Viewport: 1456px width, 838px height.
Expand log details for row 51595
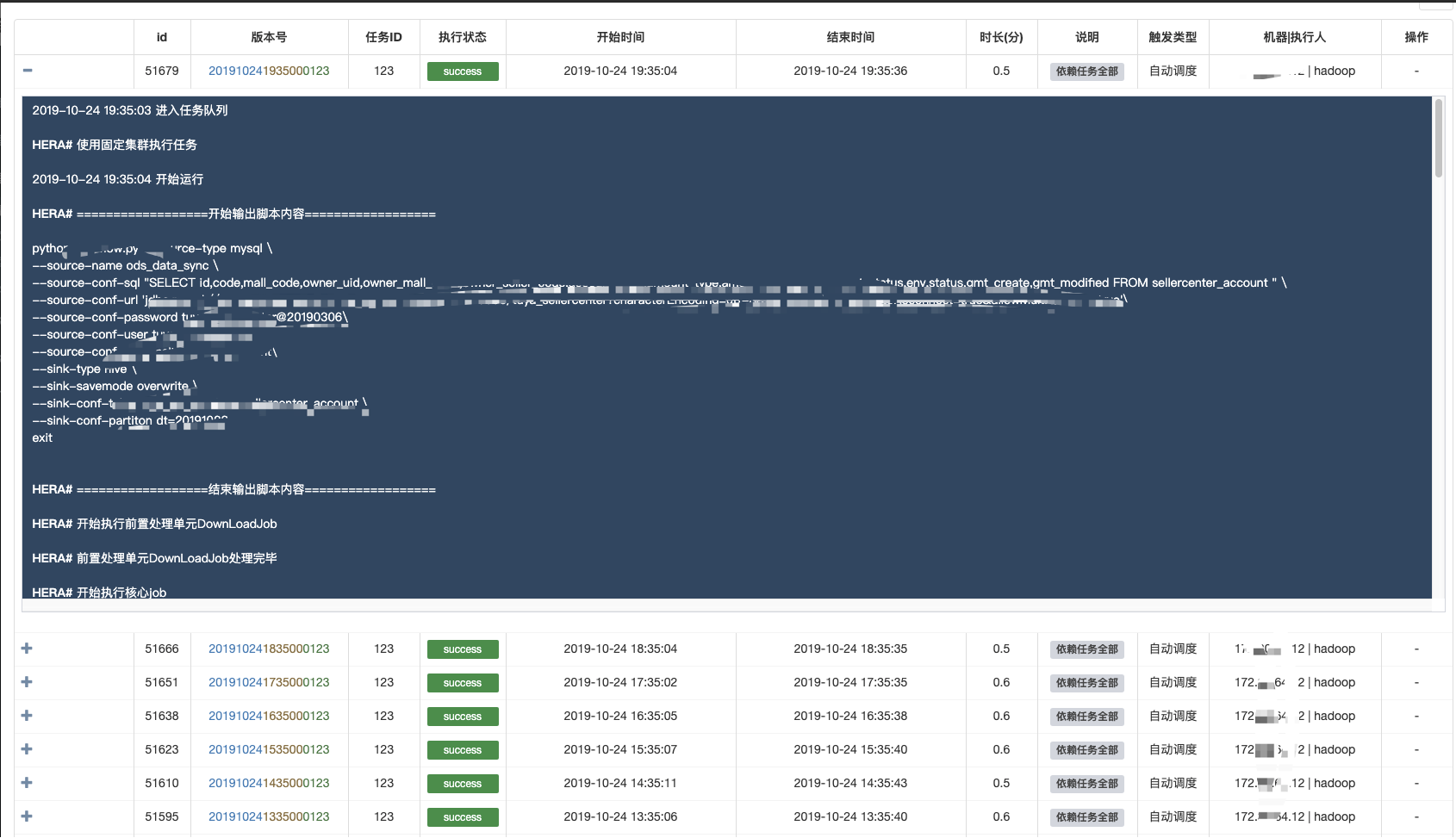click(27, 816)
